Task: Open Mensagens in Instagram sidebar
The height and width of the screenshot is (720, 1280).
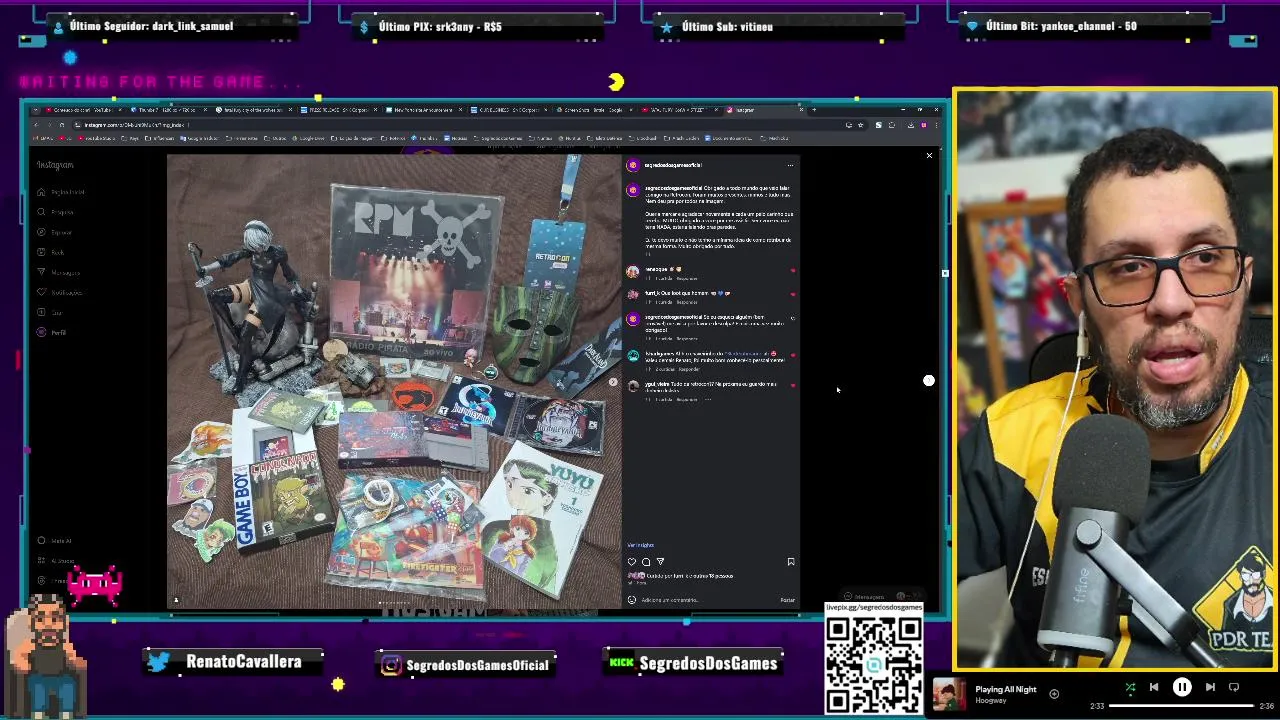Action: click(x=59, y=272)
